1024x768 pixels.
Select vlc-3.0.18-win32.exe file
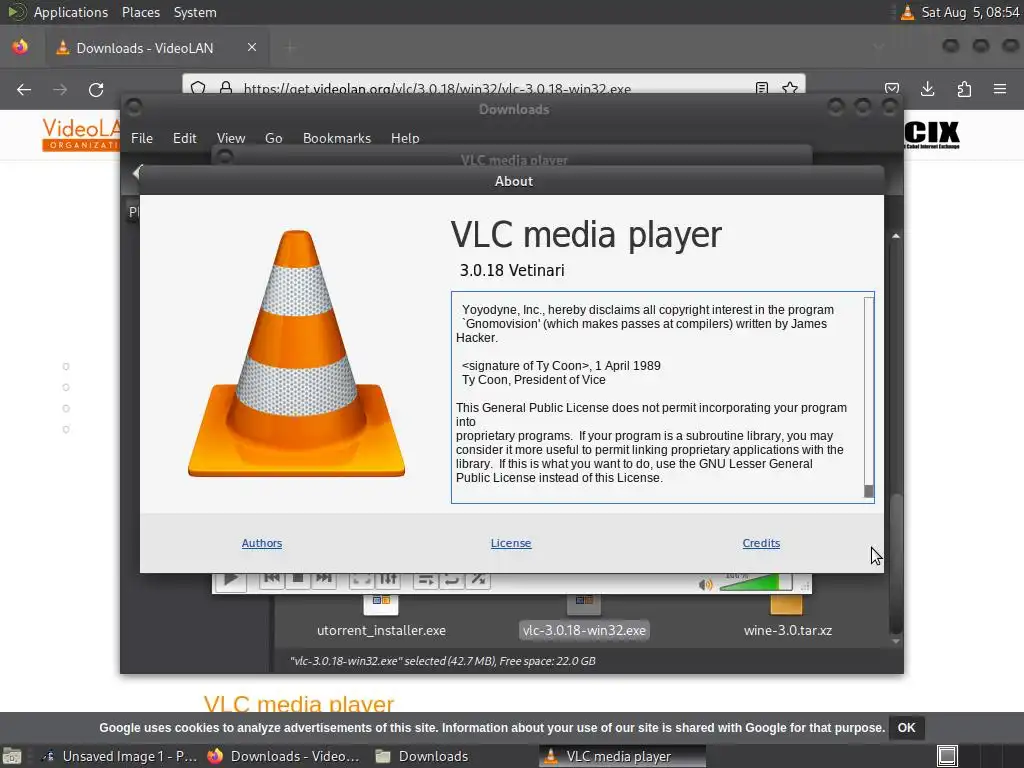pyautogui.click(x=584, y=630)
